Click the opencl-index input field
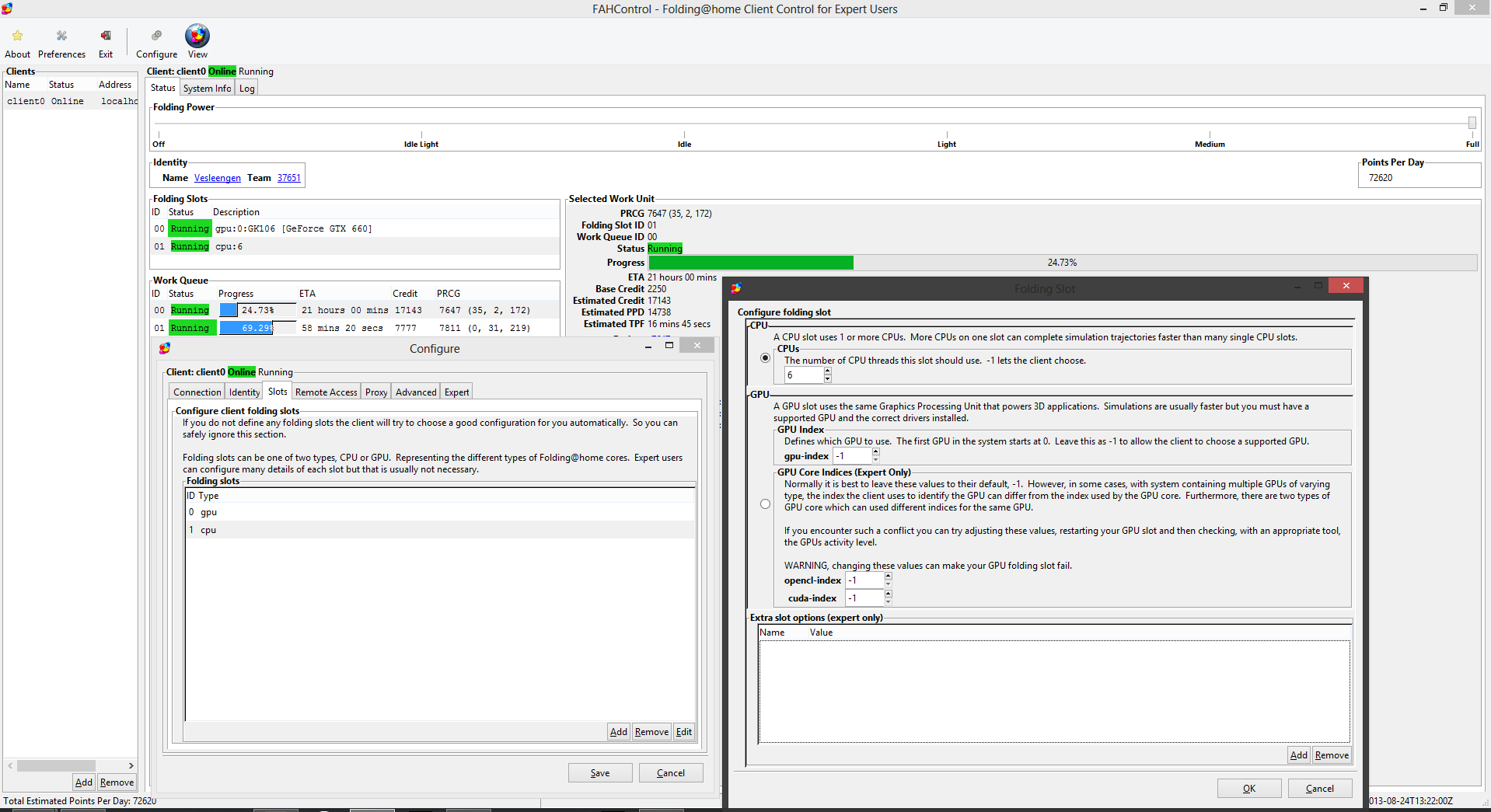The height and width of the screenshot is (812, 1491). click(x=865, y=580)
